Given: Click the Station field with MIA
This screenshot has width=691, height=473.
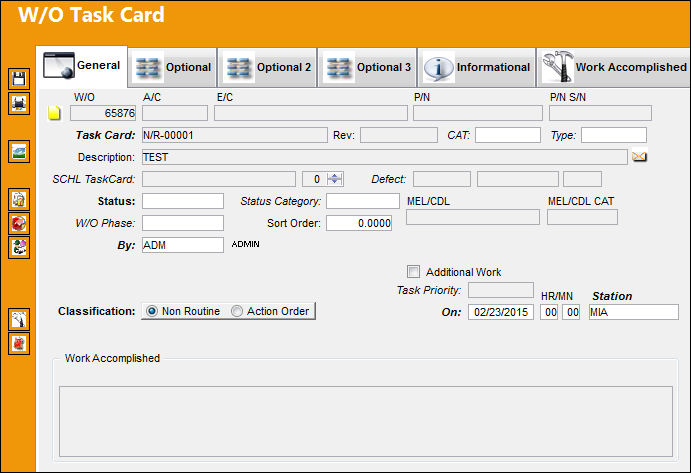Looking at the screenshot, I should pos(634,312).
